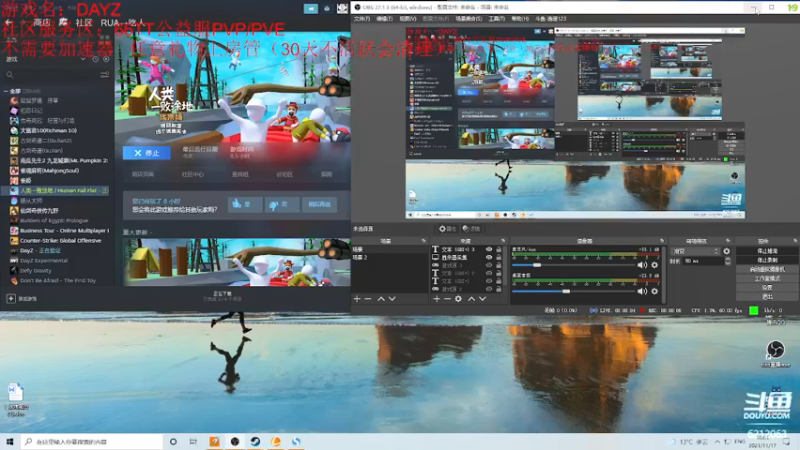The width and height of the screenshot is (800, 450).
Task: Click 工作室模式 studio mode button
Action: click(767, 279)
